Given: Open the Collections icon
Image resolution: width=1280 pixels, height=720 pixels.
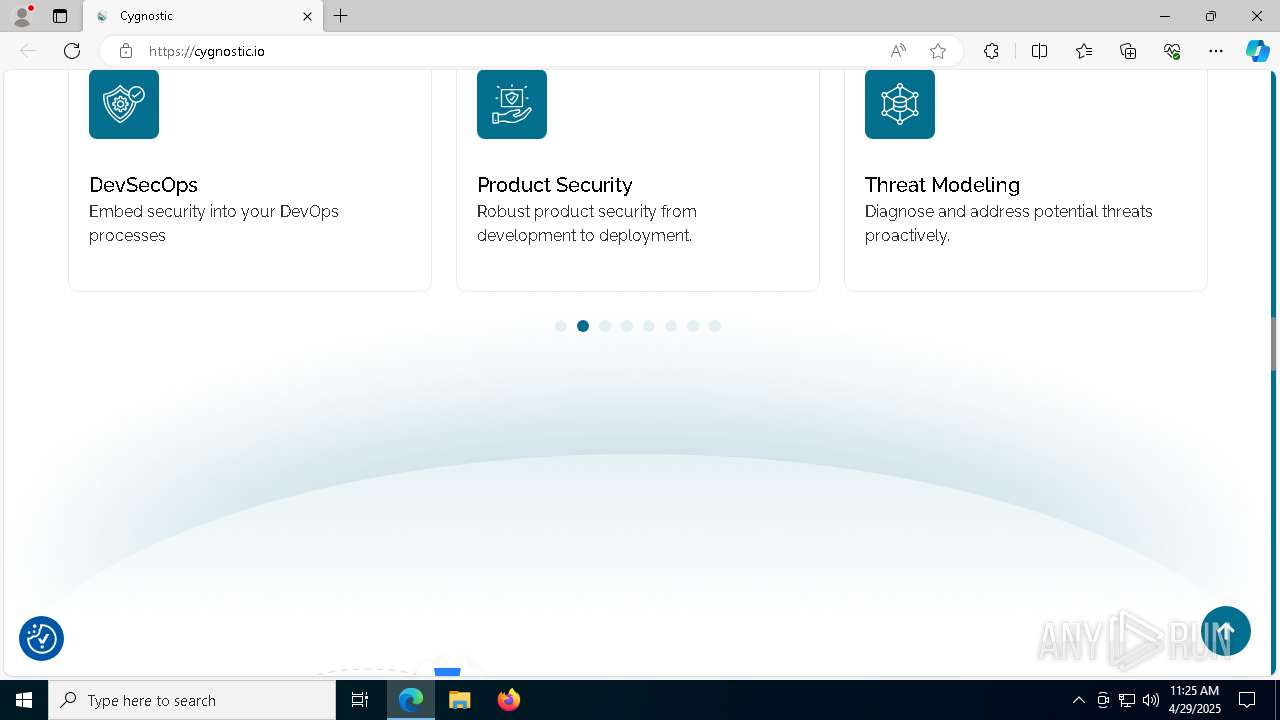Looking at the screenshot, I should (x=1128, y=51).
